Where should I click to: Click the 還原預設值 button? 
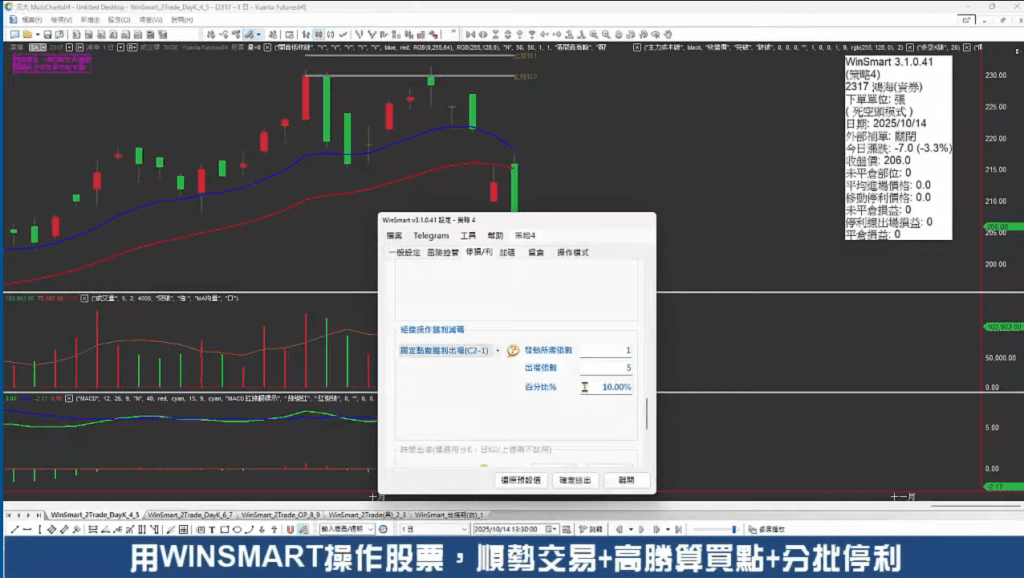coord(520,481)
